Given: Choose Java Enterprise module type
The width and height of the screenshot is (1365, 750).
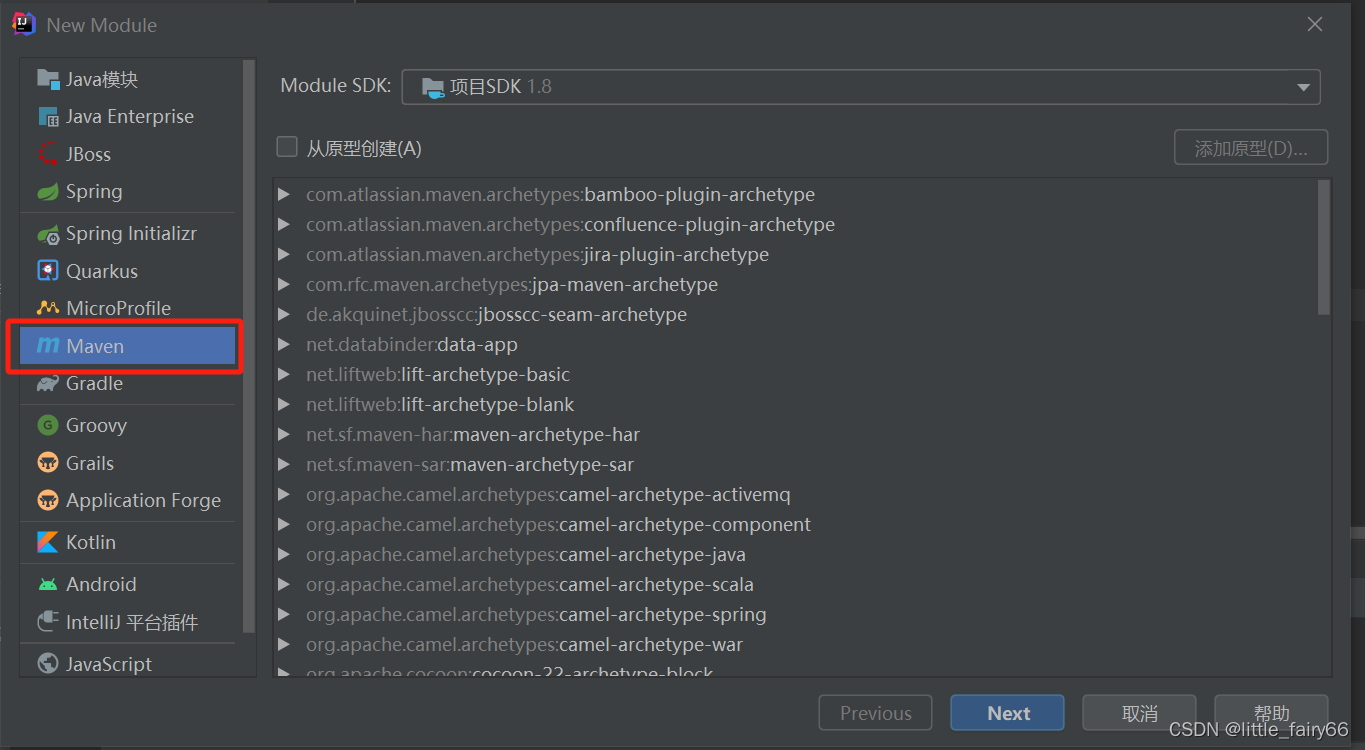Looking at the screenshot, I should coord(128,117).
